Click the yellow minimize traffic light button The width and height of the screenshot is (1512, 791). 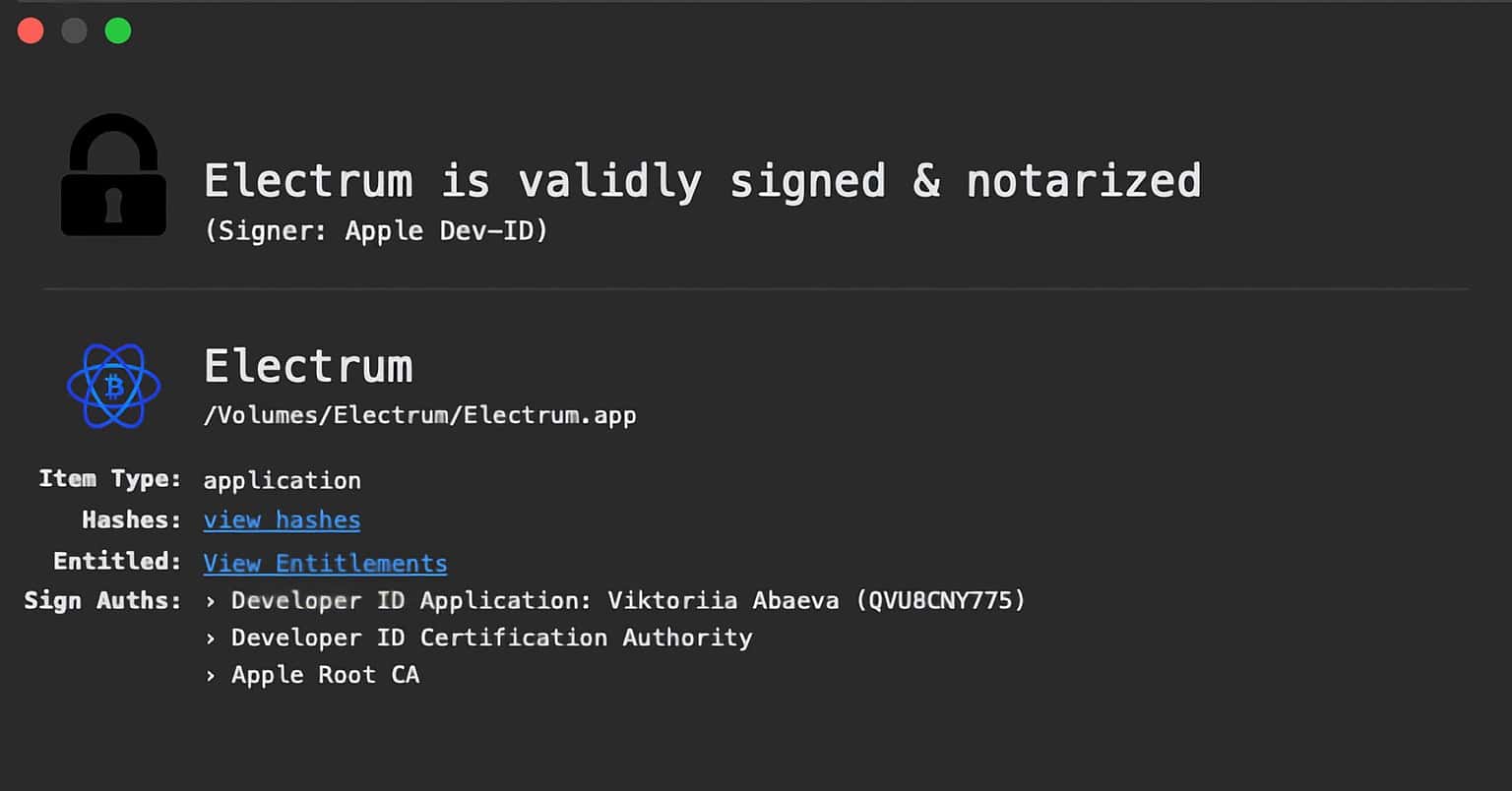74,30
